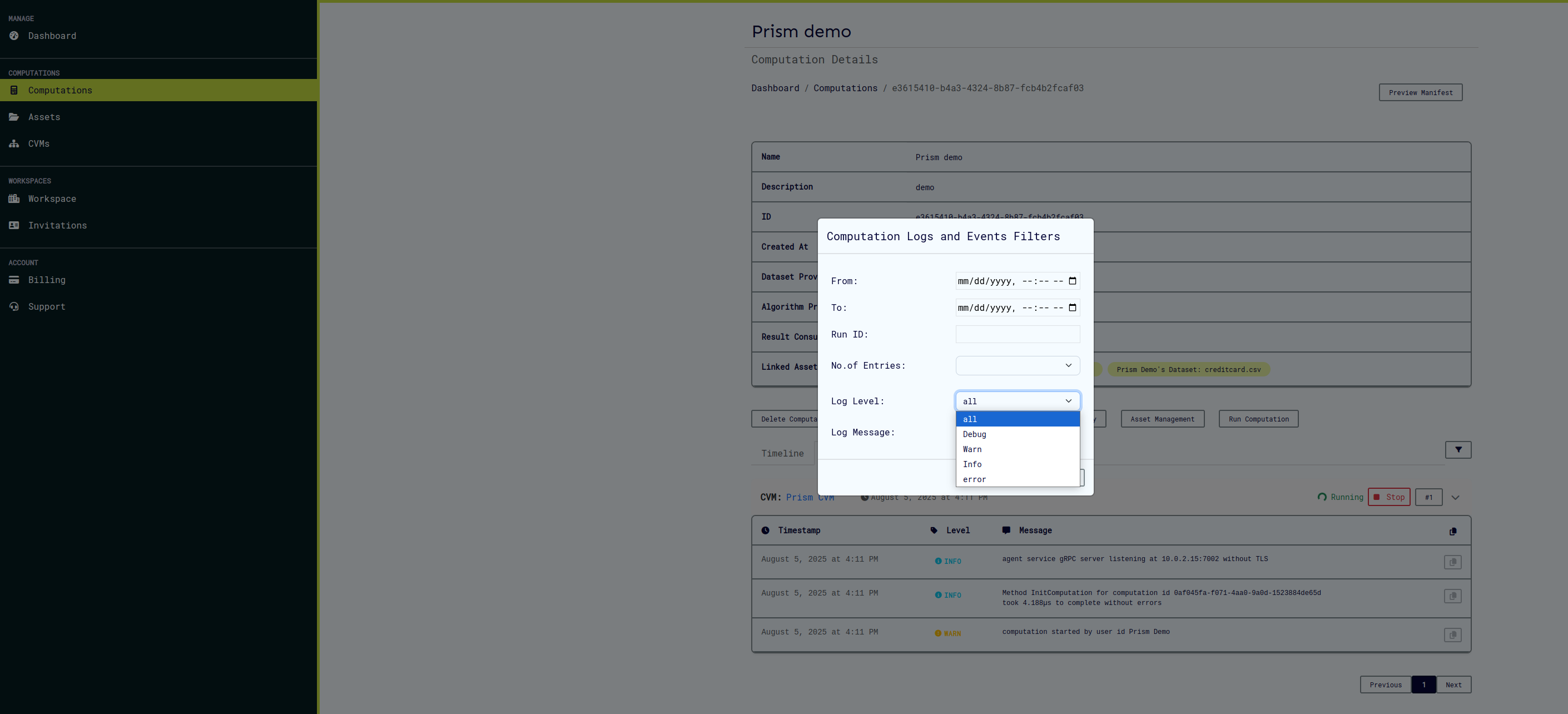Click the WARN level badge

click(x=947, y=634)
